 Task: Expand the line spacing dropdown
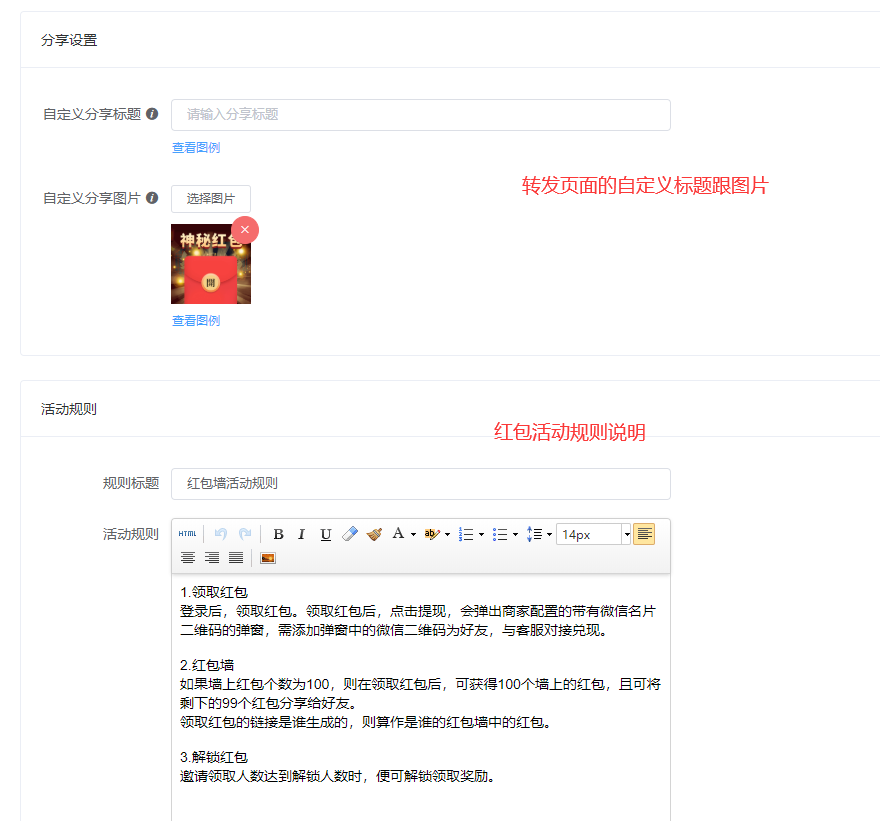pos(549,535)
